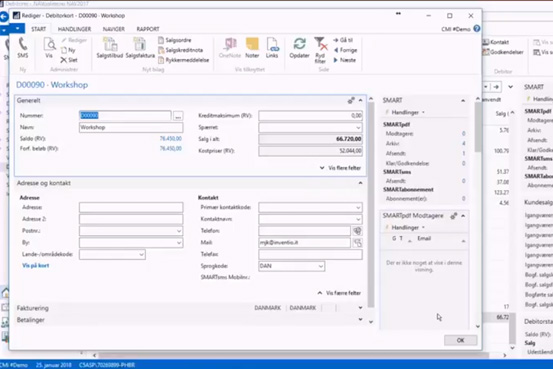The image size is (553, 369).
Task: Click the Telefax input field
Action: click(x=310, y=254)
